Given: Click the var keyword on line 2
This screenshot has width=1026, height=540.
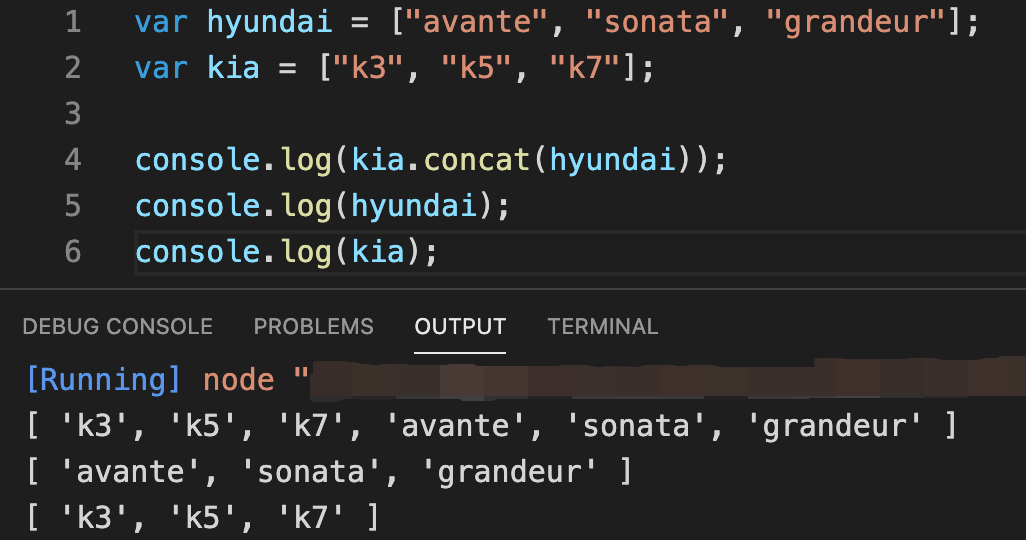Looking at the screenshot, I should coord(161,69).
